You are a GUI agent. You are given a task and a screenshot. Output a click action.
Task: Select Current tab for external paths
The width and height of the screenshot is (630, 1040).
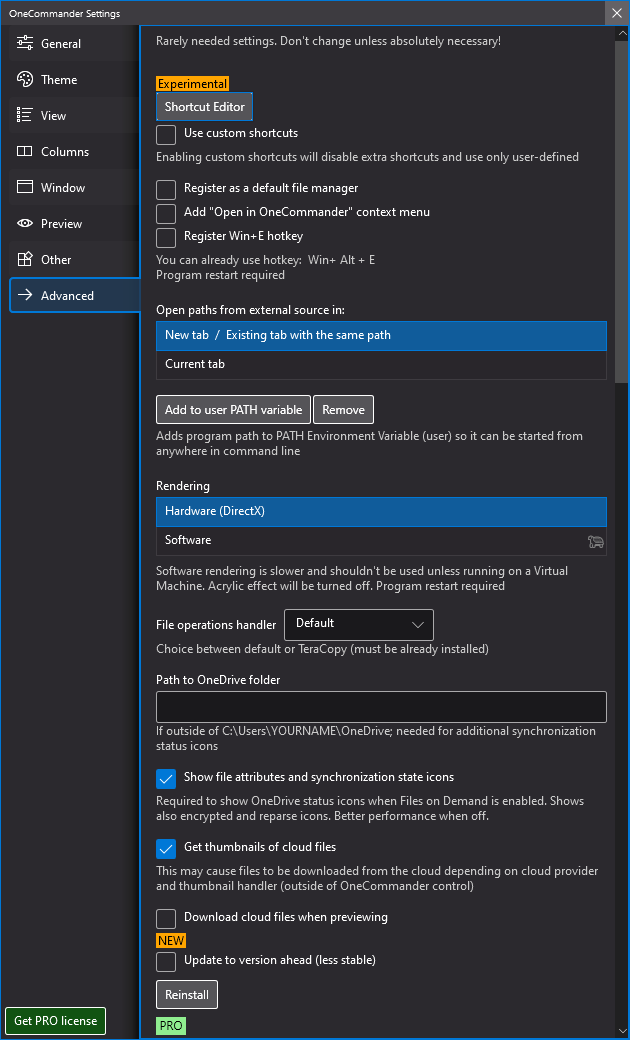381,365
